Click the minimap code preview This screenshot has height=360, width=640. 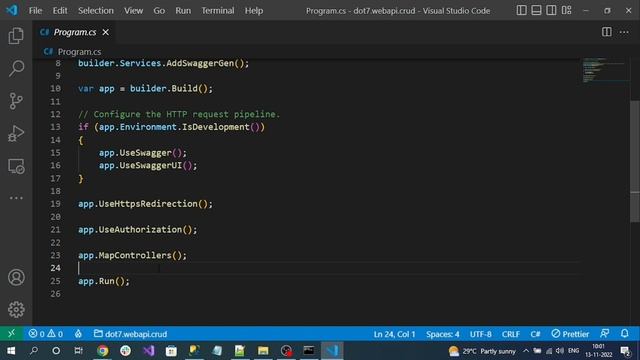click(x=604, y=70)
